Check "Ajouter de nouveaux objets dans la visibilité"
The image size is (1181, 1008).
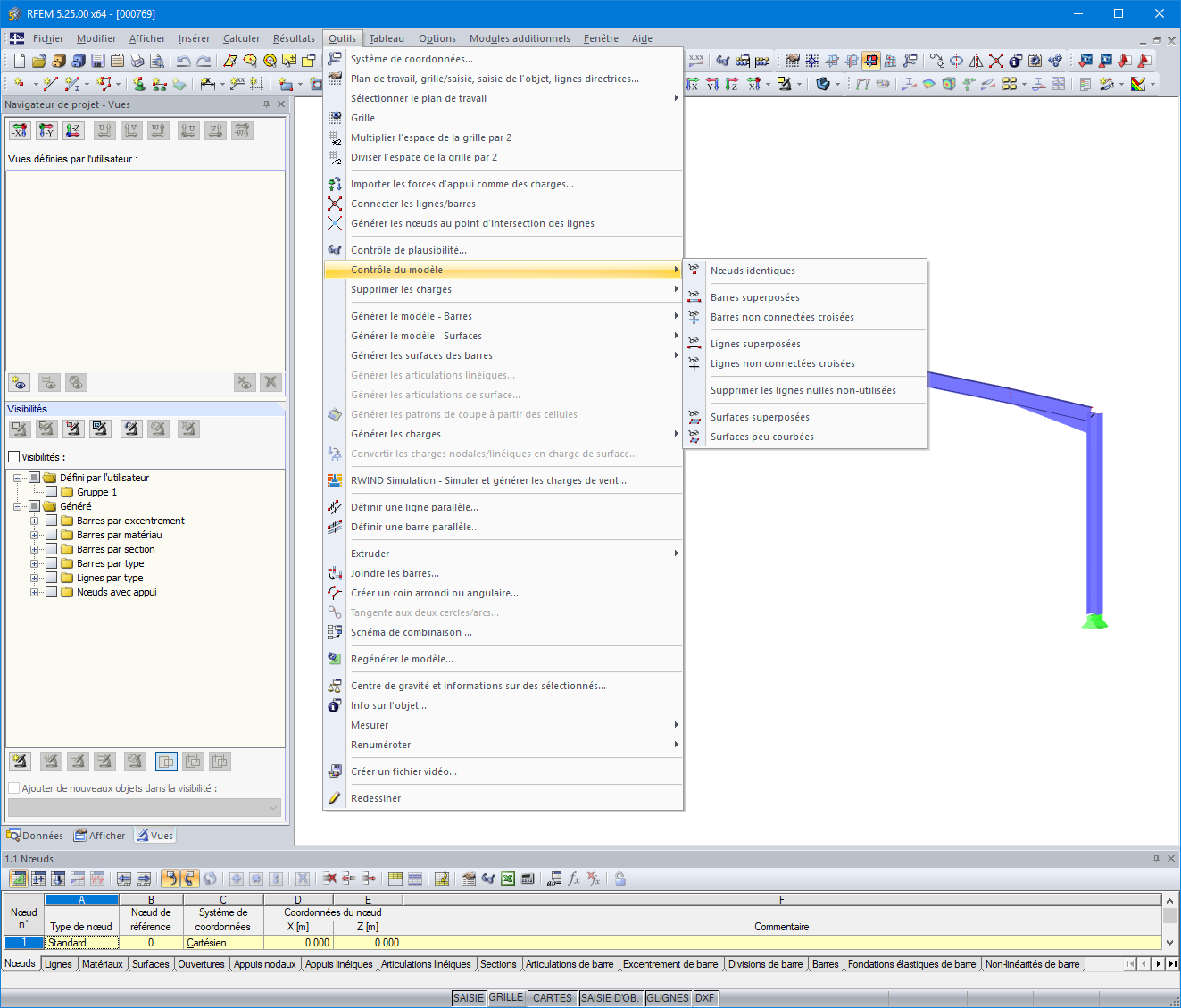(14, 788)
